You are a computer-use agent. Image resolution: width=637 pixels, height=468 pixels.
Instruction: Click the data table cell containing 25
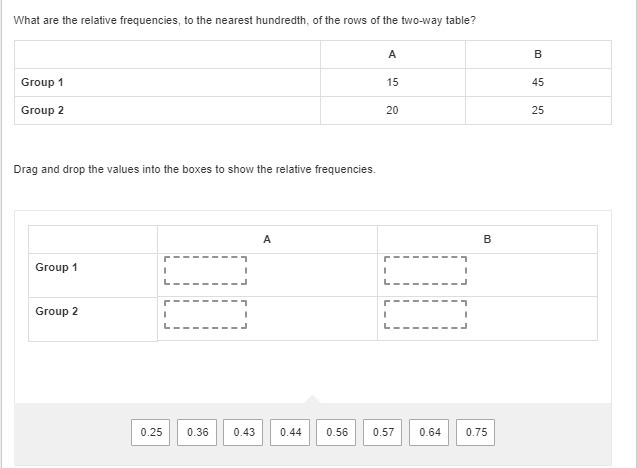pyautogui.click(x=538, y=110)
